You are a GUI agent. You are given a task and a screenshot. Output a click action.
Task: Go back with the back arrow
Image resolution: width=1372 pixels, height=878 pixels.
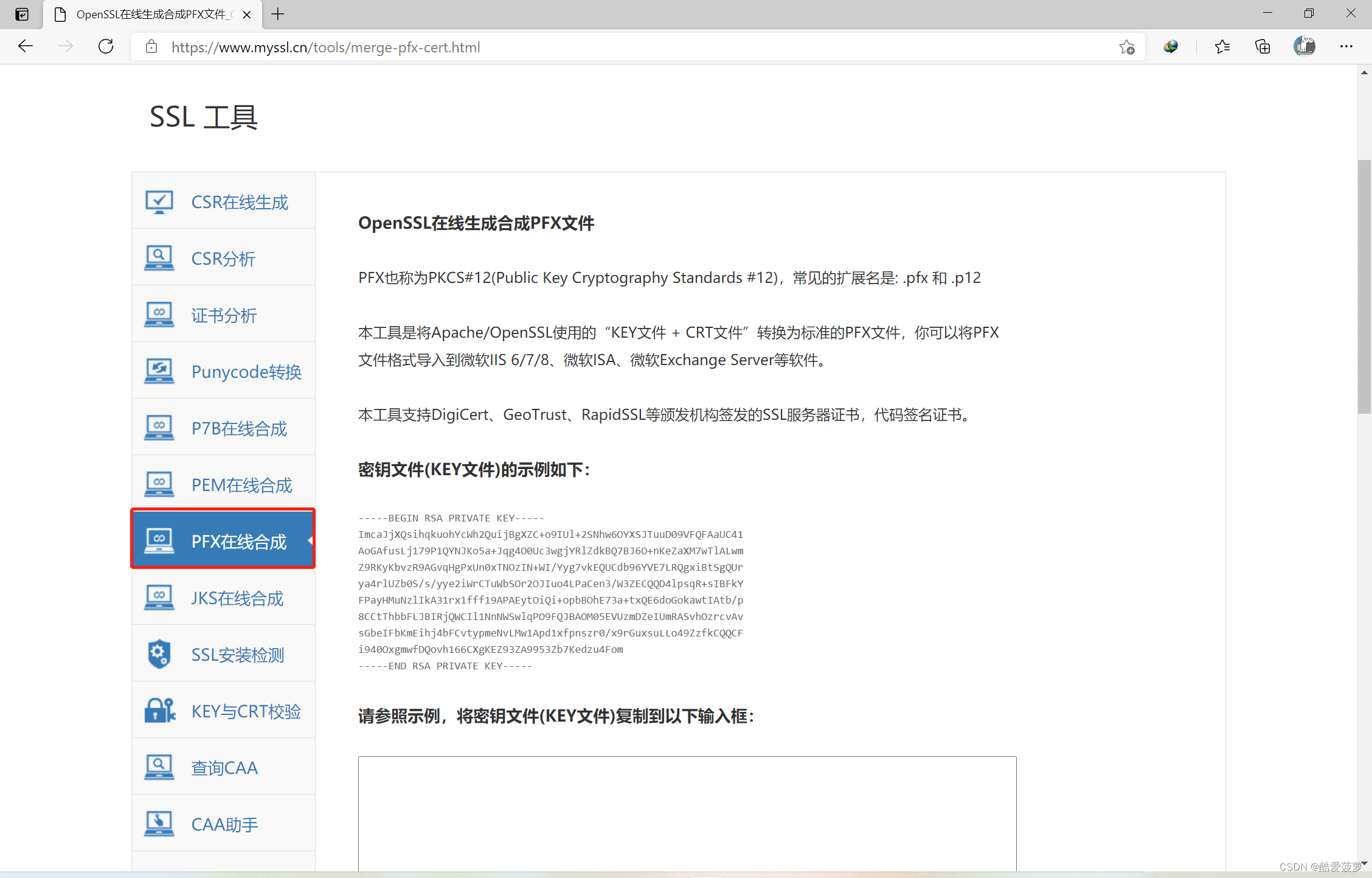coord(26,47)
